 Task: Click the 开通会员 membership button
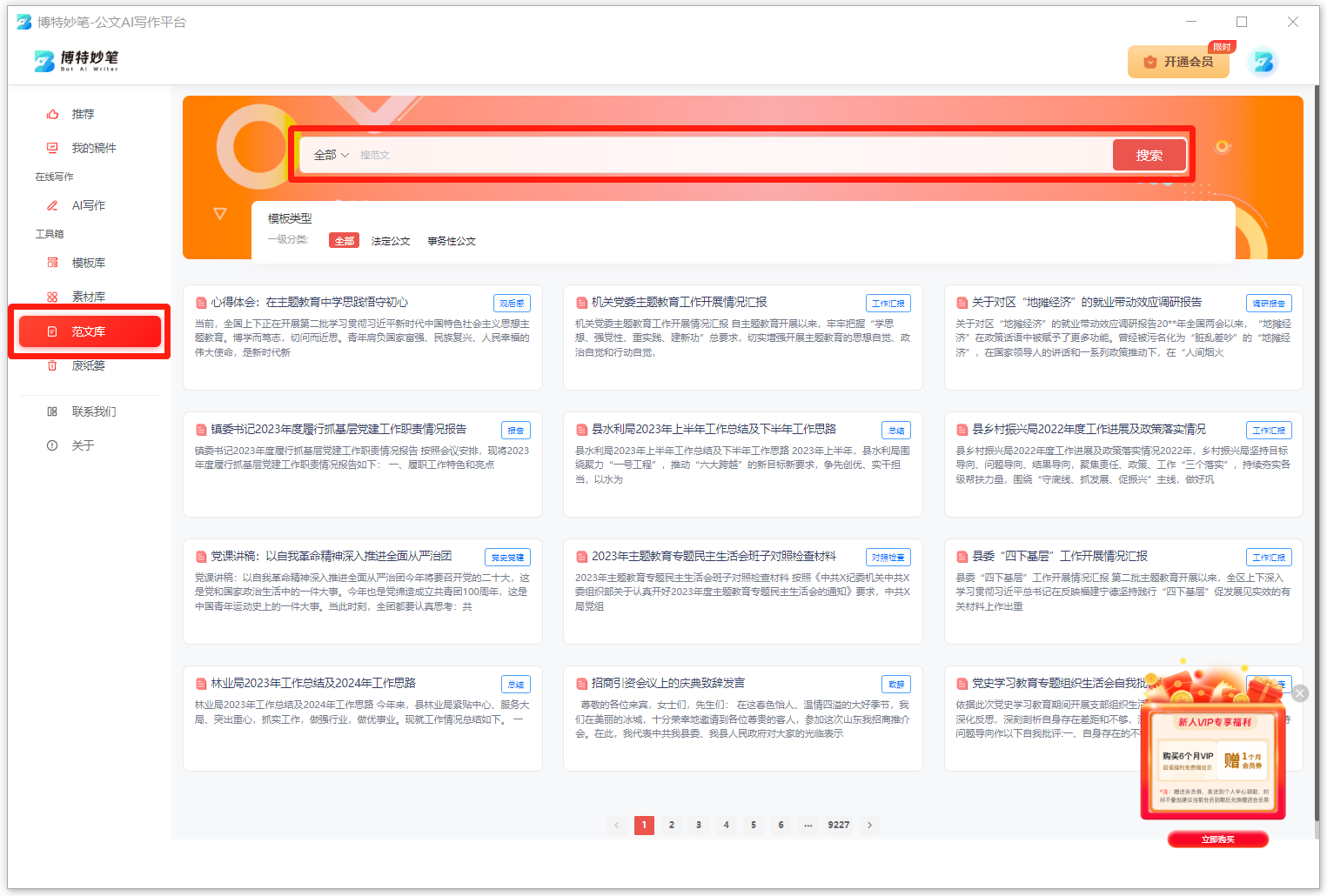(1178, 62)
